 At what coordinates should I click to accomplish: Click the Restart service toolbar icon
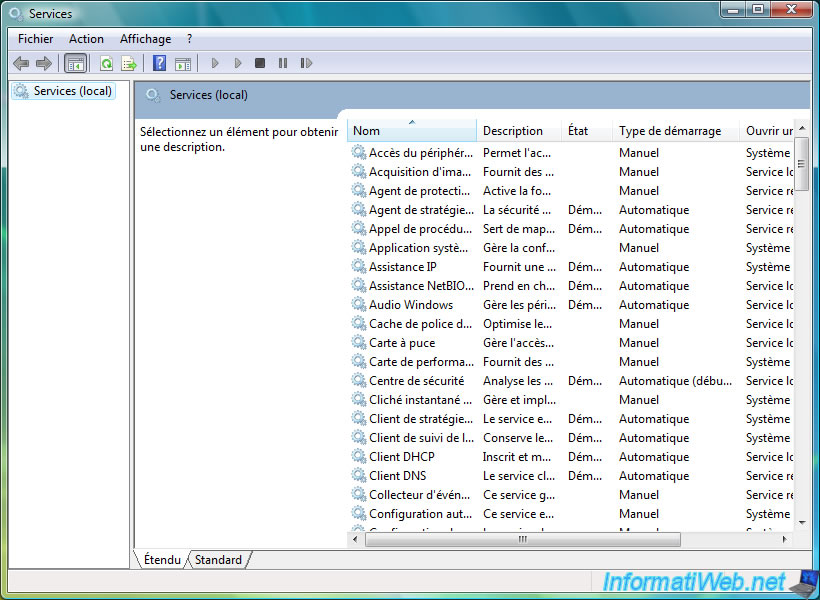point(306,63)
